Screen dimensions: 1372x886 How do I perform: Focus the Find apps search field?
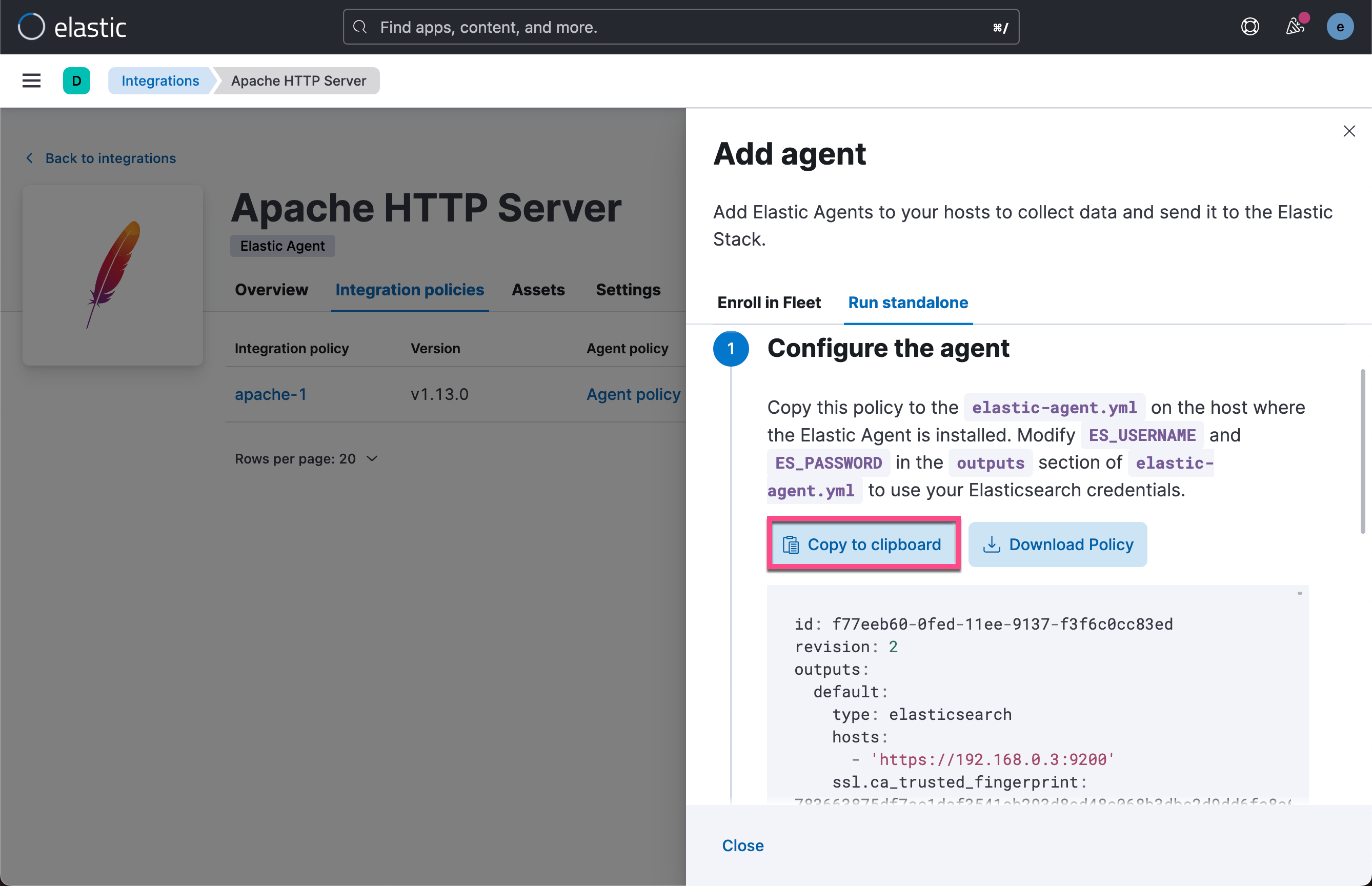[x=680, y=27]
